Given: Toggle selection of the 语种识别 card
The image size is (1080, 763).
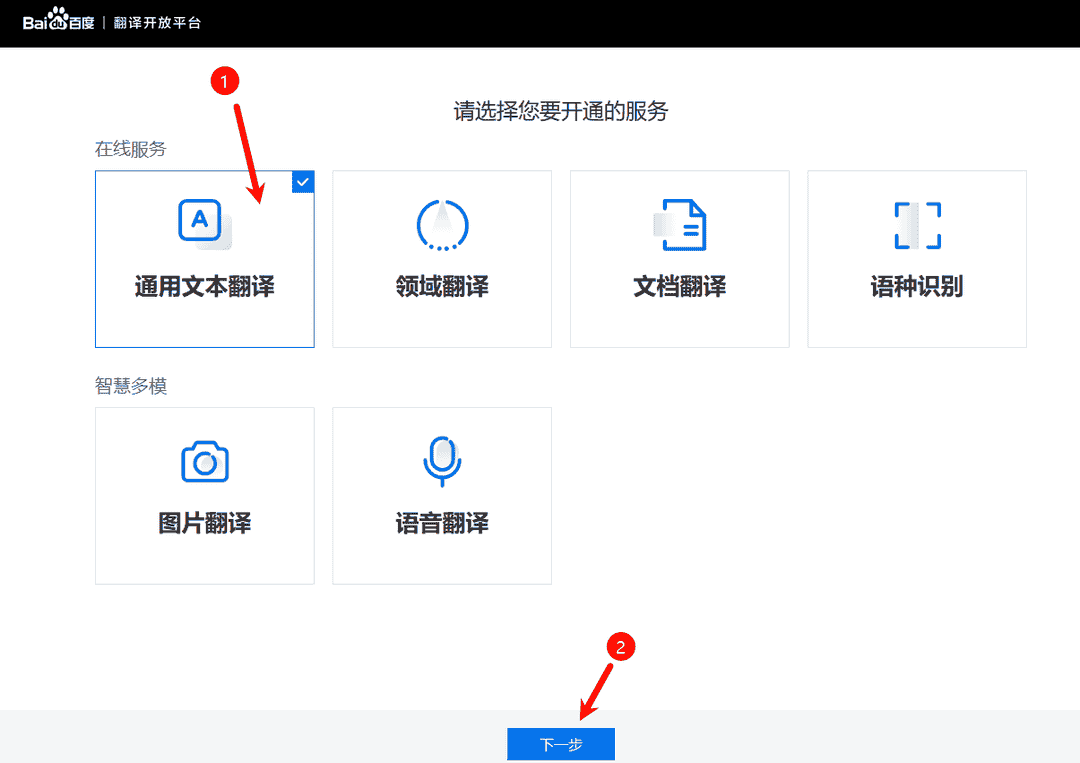Looking at the screenshot, I should click(x=916, y=258).
